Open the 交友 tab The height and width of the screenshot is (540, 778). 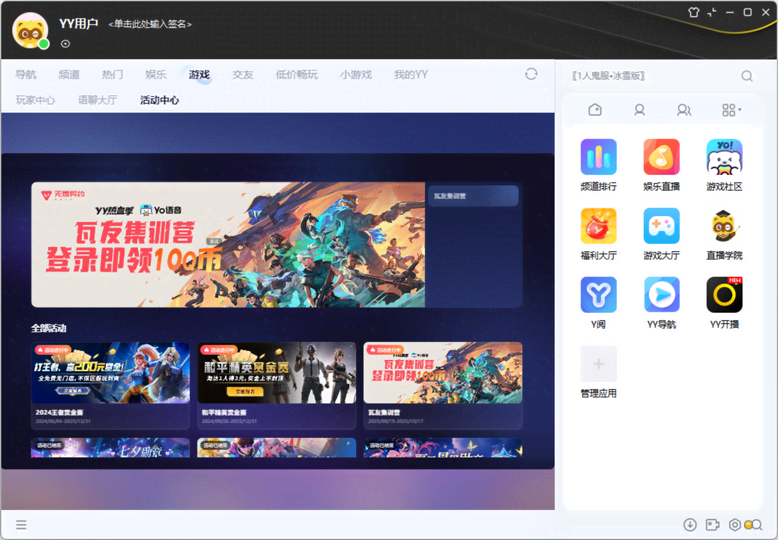(x=243, y=74)
